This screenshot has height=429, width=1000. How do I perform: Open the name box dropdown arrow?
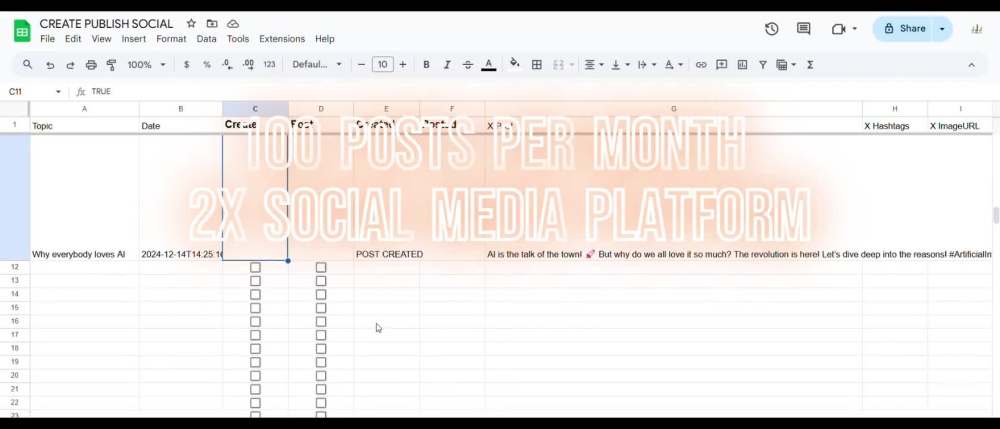pyautogui.click(x=58, y=92)
